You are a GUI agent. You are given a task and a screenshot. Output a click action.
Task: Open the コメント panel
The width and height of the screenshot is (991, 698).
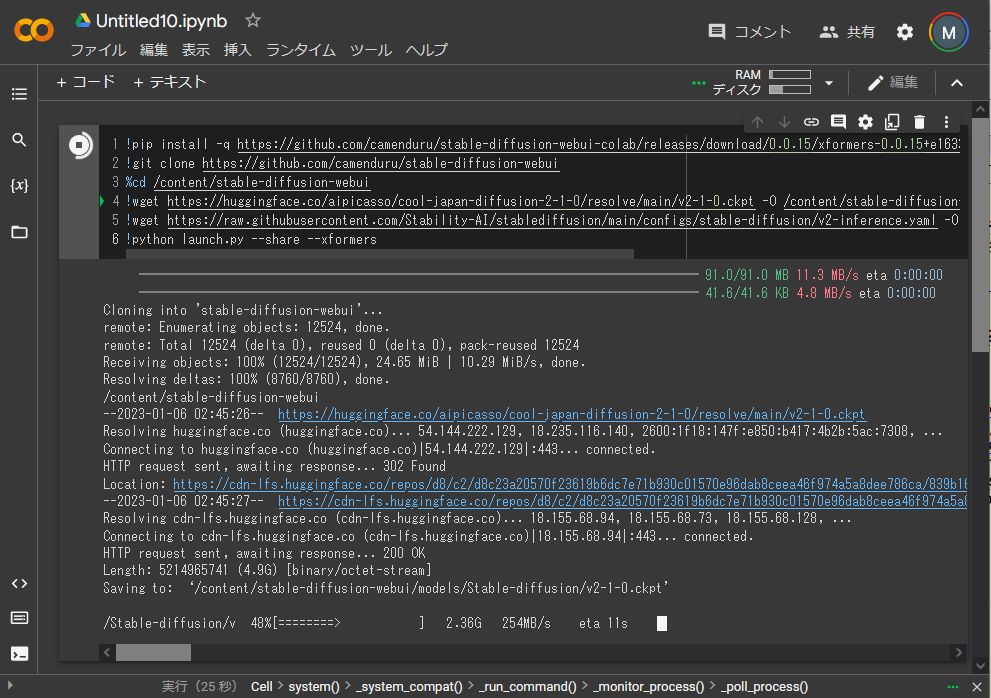click(x=750, y=32)
